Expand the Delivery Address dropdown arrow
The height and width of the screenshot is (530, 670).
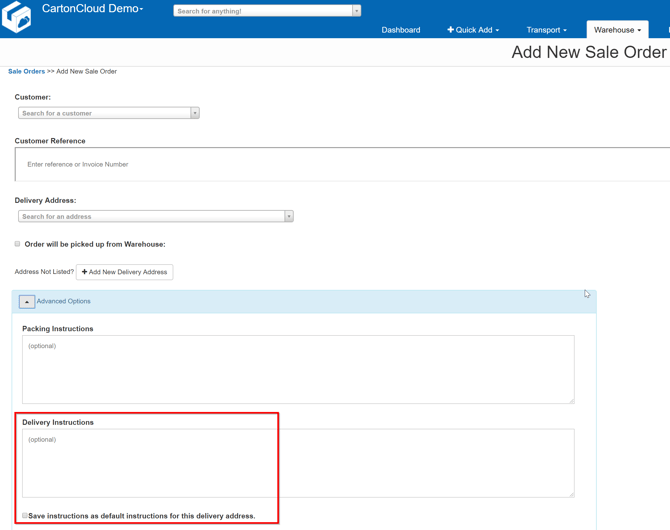coord(289,216)
